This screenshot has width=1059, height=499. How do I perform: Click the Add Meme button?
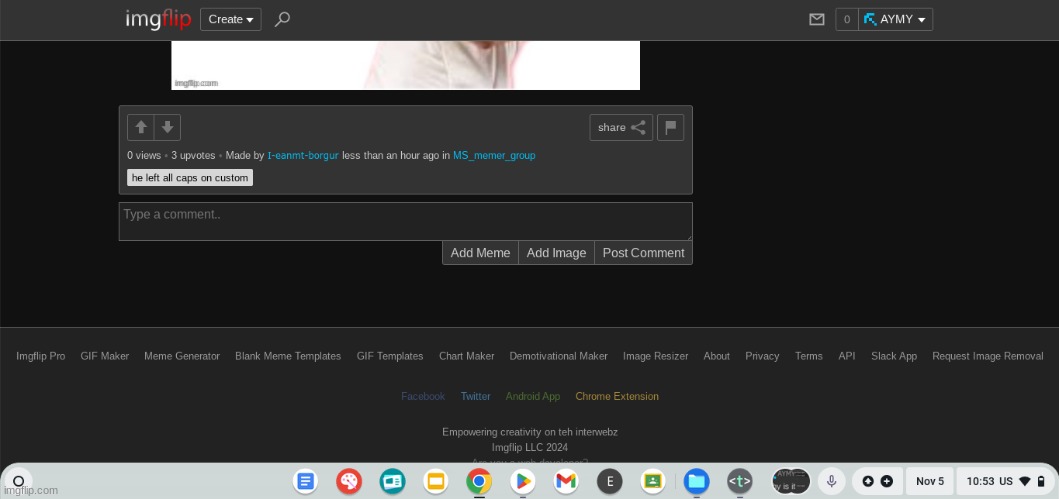[480, 253]
